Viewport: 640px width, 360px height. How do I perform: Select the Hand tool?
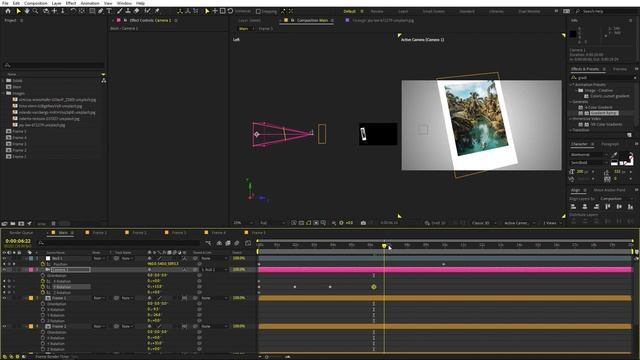click(27, 11)
